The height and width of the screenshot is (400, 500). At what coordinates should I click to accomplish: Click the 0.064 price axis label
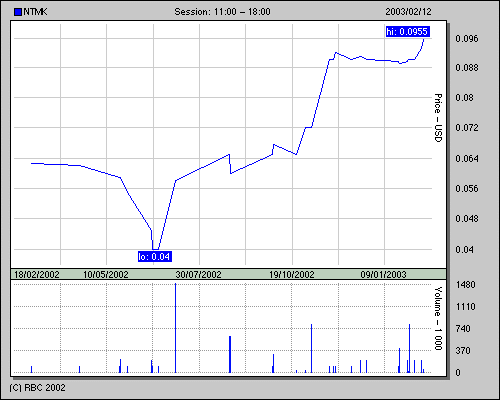pyautogui.click(x=467, y=159)
